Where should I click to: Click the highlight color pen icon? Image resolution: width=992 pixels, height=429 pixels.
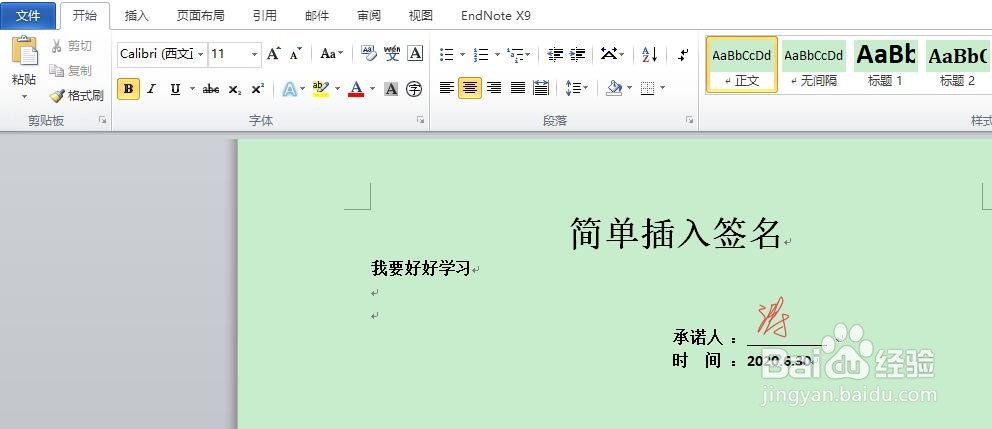click(321, 89)
